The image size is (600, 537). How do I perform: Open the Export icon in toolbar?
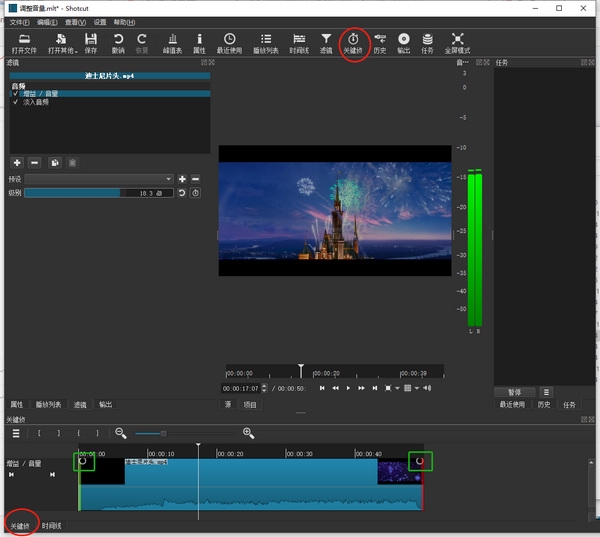[x=403, y=43]
